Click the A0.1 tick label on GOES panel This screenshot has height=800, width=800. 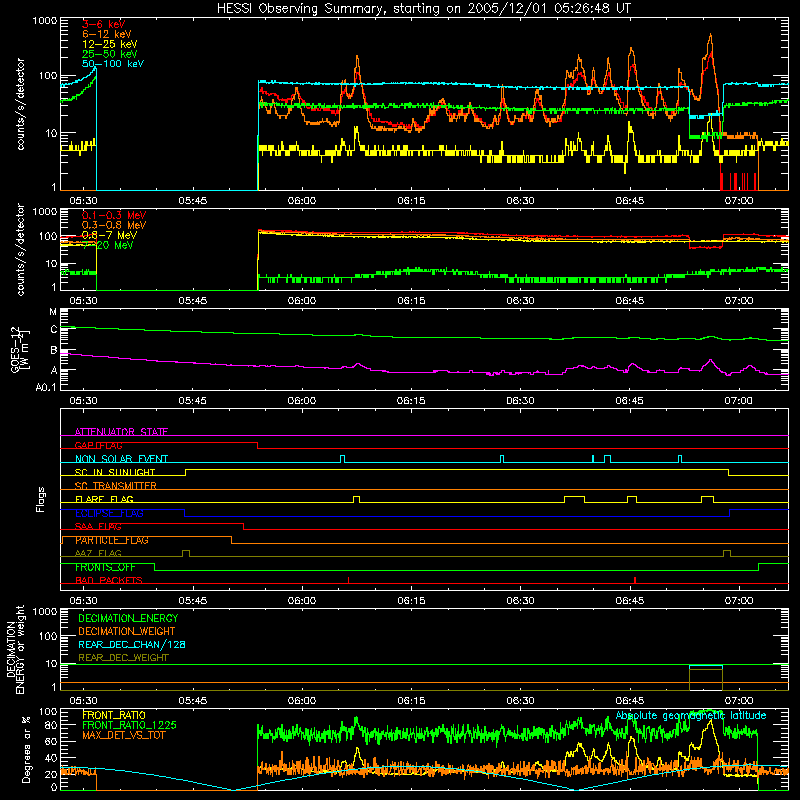click(x=46, y=388)
